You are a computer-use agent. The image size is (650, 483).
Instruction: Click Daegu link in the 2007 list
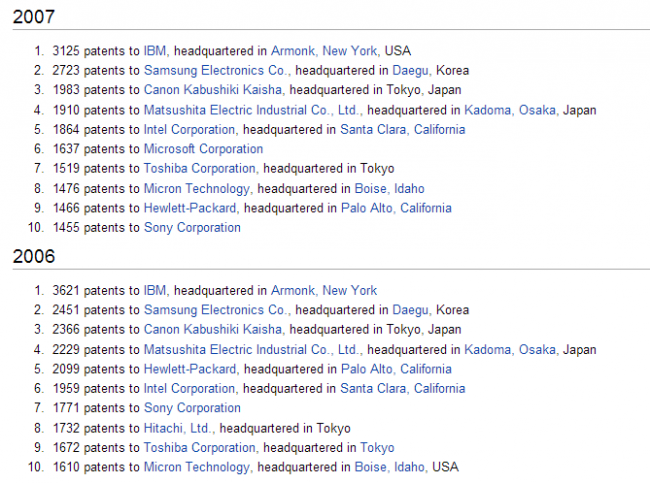coord(411,70)
